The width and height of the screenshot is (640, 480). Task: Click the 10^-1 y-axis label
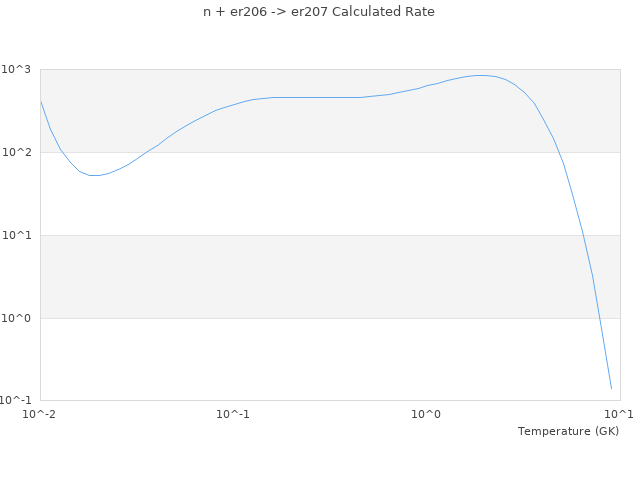[17, 401]
